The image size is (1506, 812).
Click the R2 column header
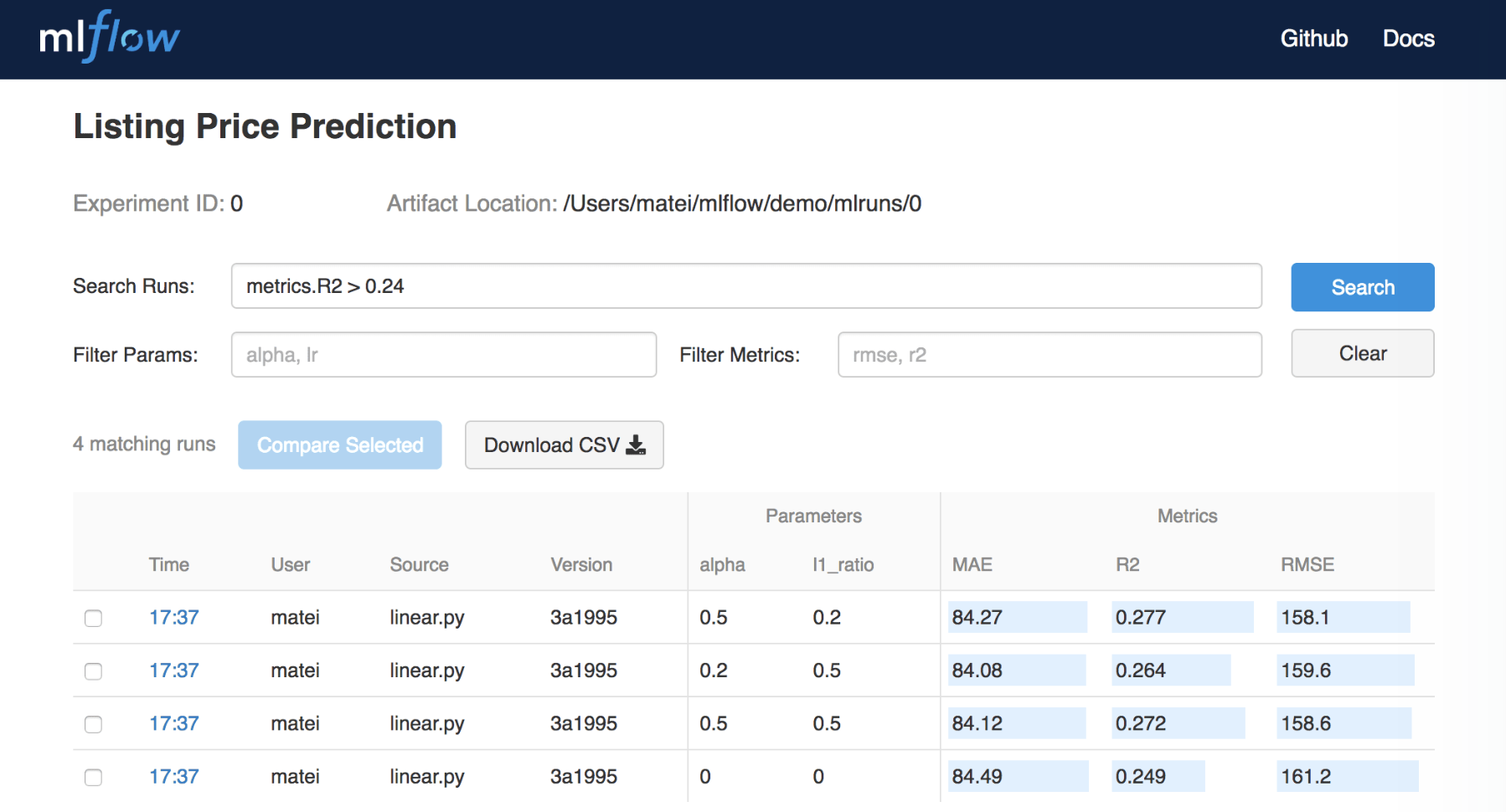pyautogui.click(x=1127, y=565)
